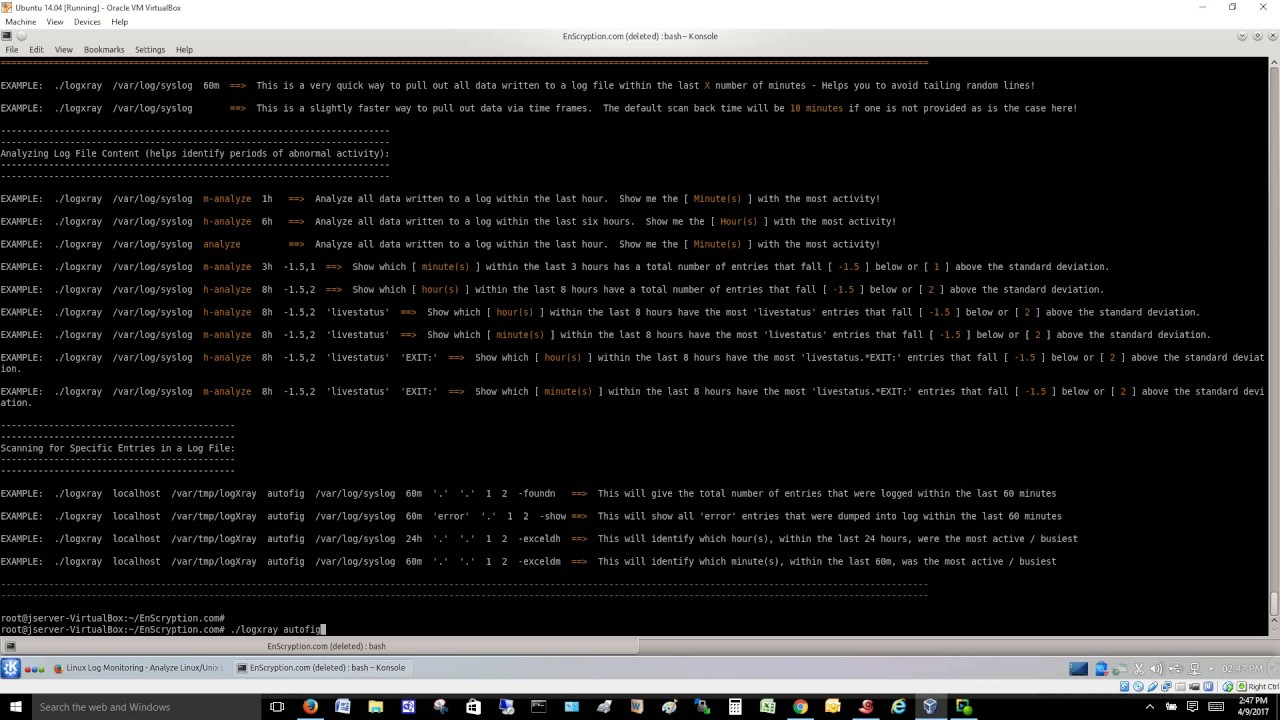Open the Snipping Tool scissors taskbar icon

[x=441, y=707]
